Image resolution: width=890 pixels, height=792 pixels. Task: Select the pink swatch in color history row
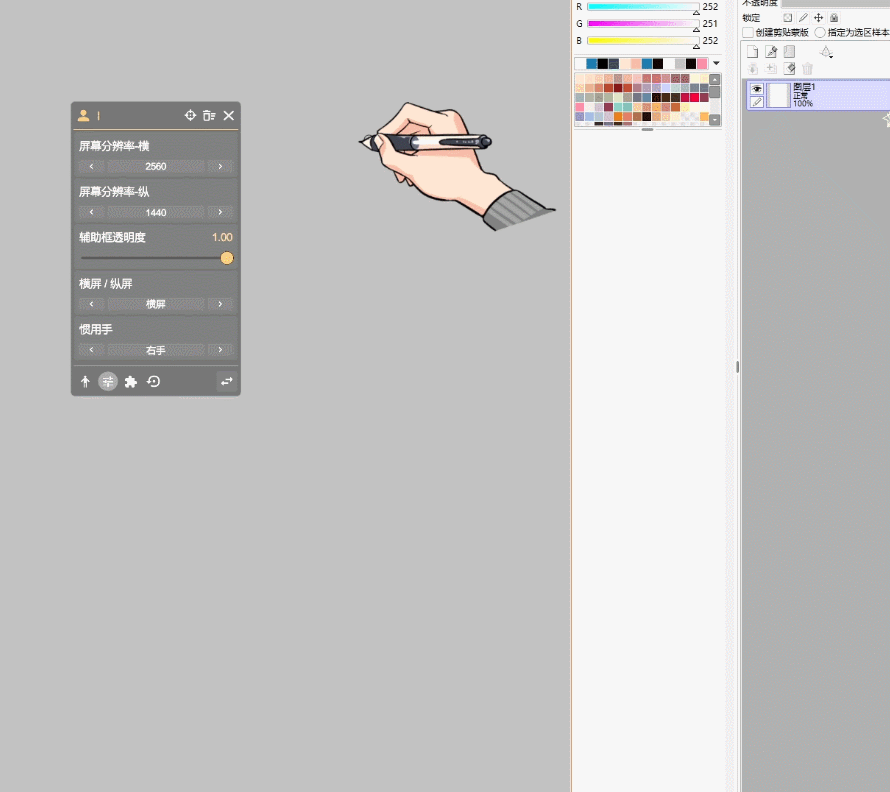point(702,64)
